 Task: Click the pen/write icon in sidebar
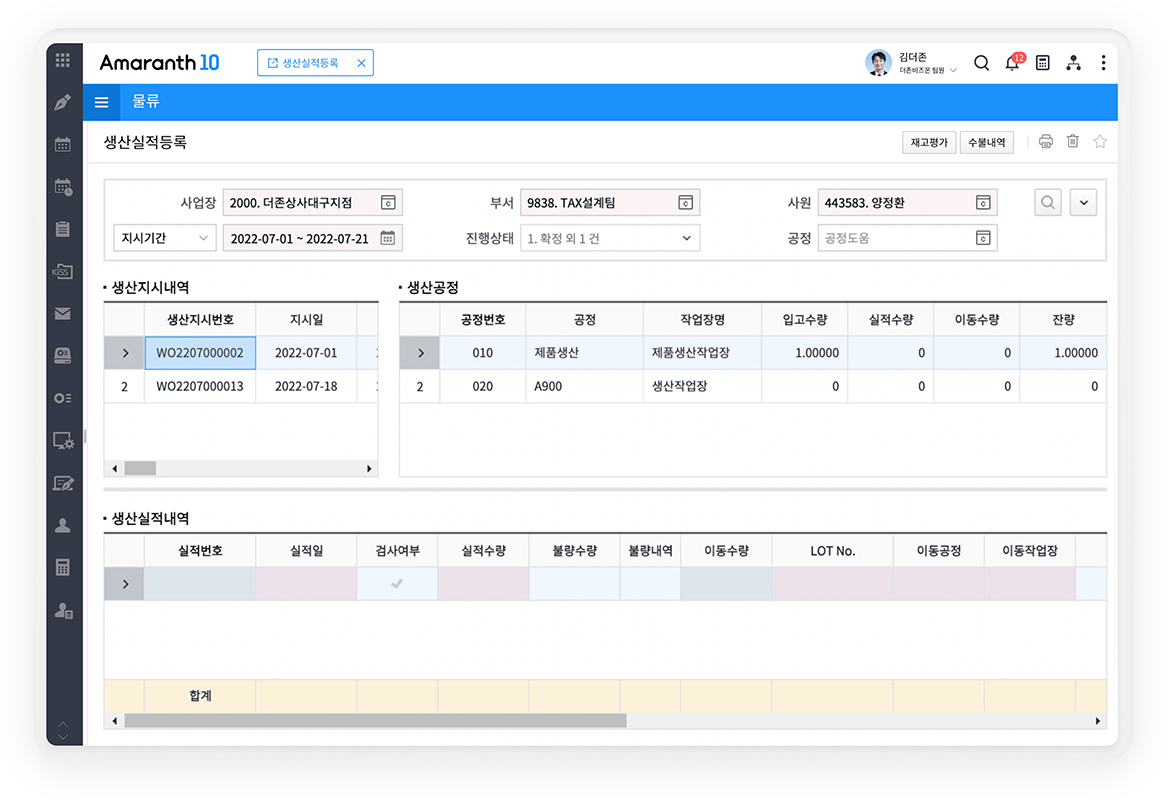[63, 102]
